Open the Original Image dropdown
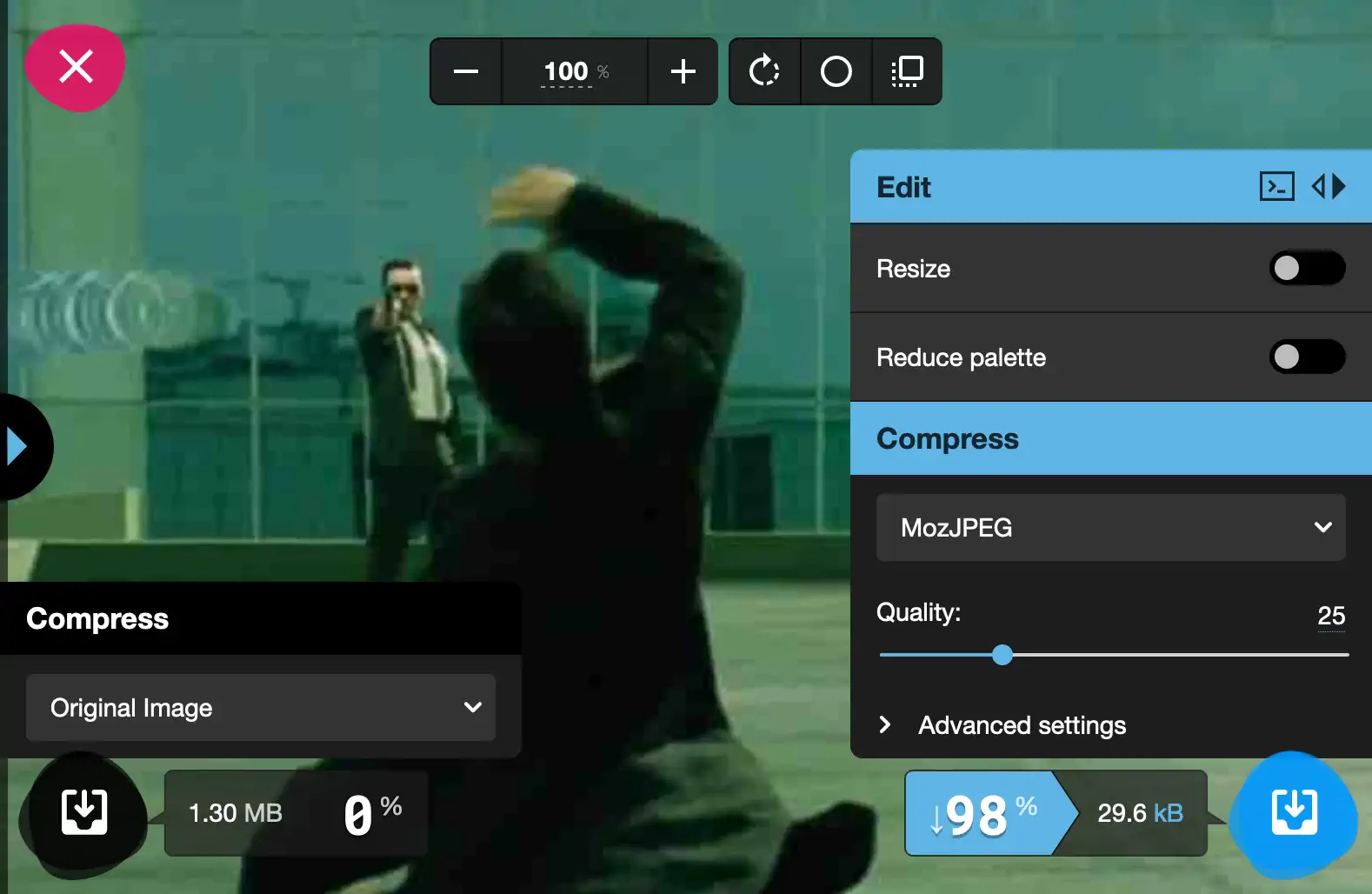Image resolution: width=1372 pixels, height=894 pixels. [x=261, y=708]
